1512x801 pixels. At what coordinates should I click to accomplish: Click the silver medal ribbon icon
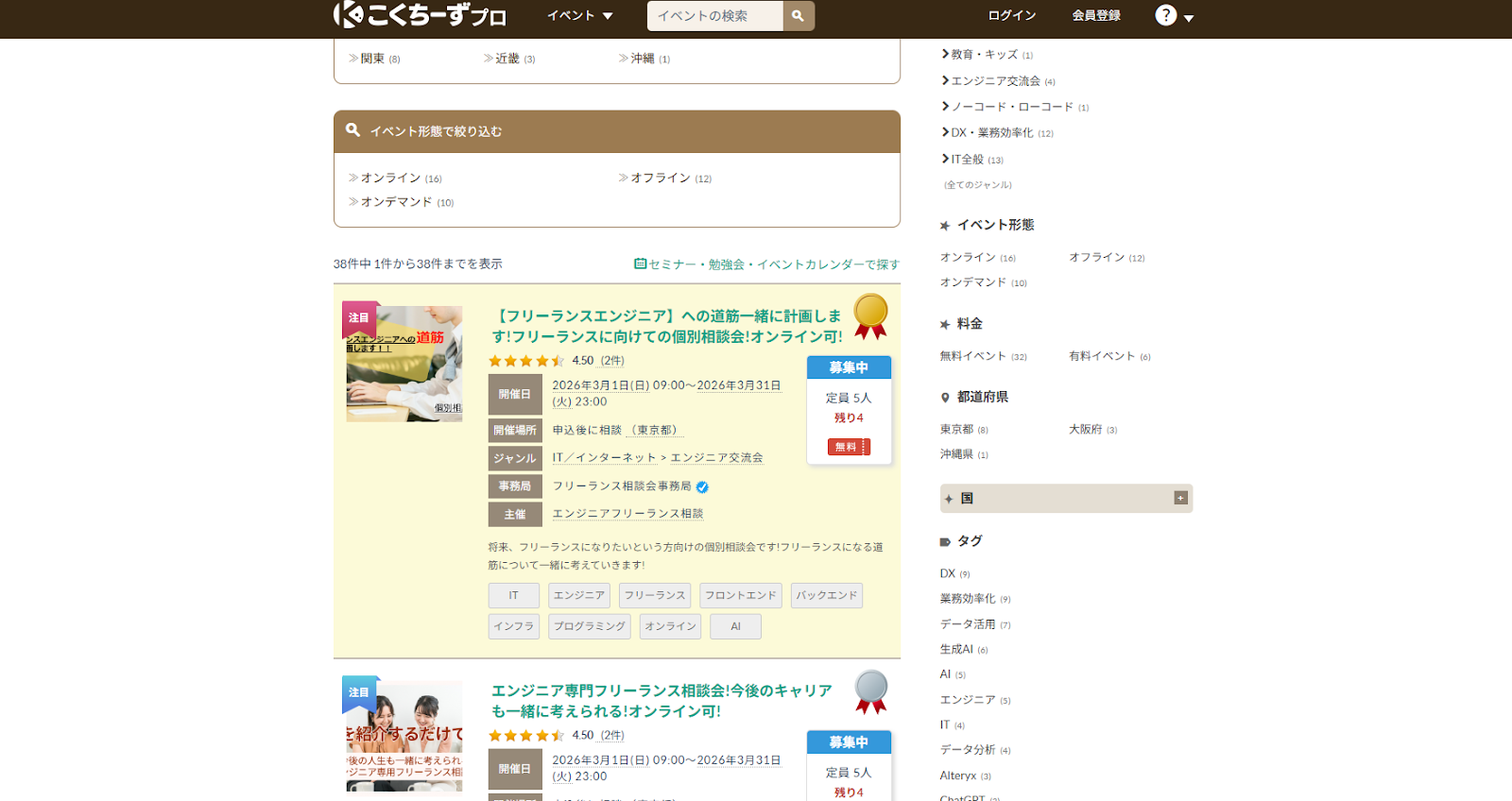coord(870,690)
